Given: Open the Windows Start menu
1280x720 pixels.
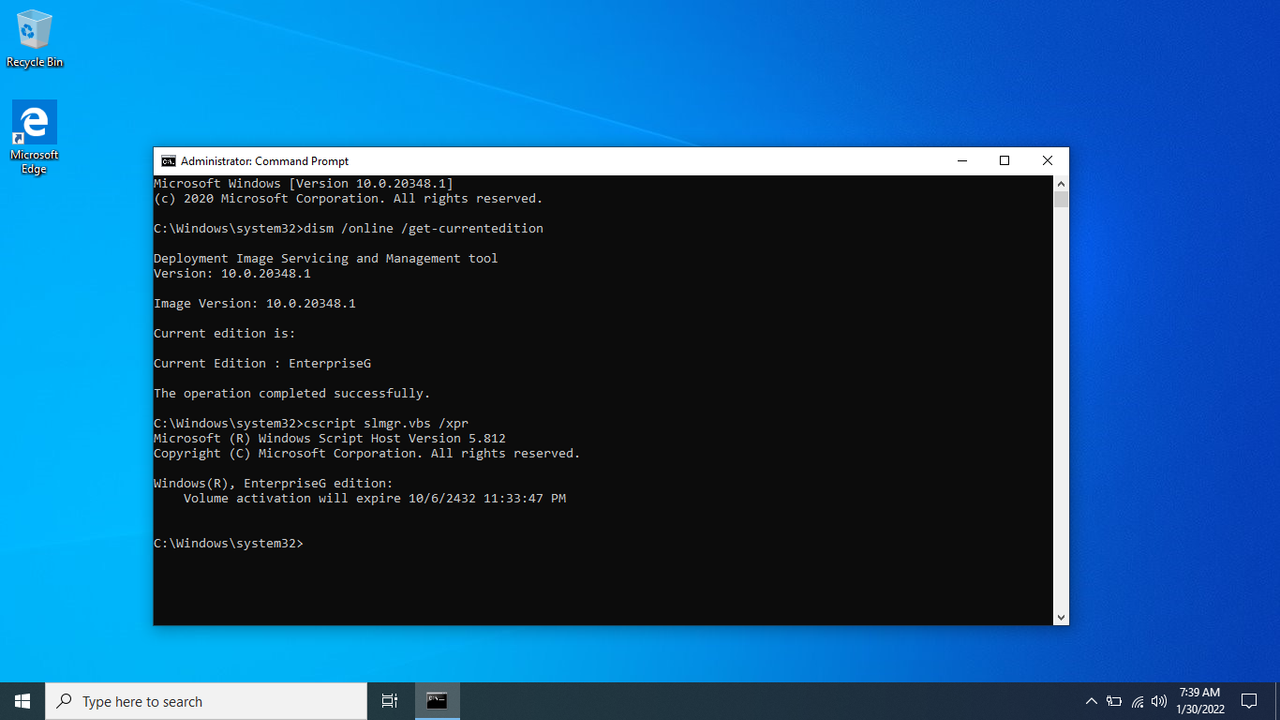Looking at the screenshot, I should point(22,701).
